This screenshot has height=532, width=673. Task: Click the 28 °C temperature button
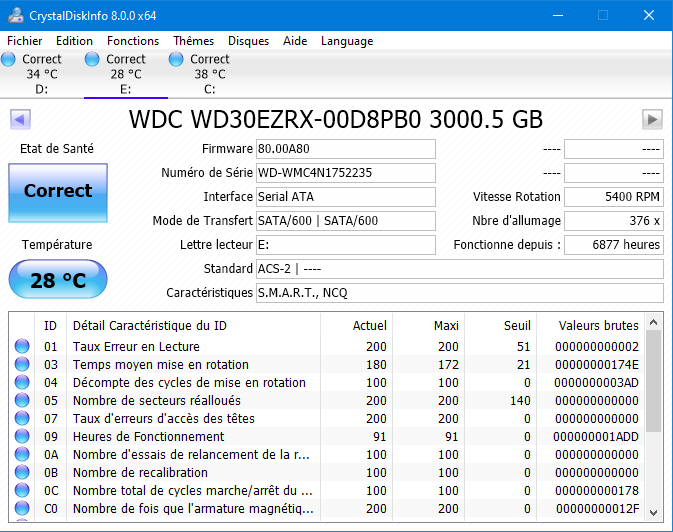58,279
